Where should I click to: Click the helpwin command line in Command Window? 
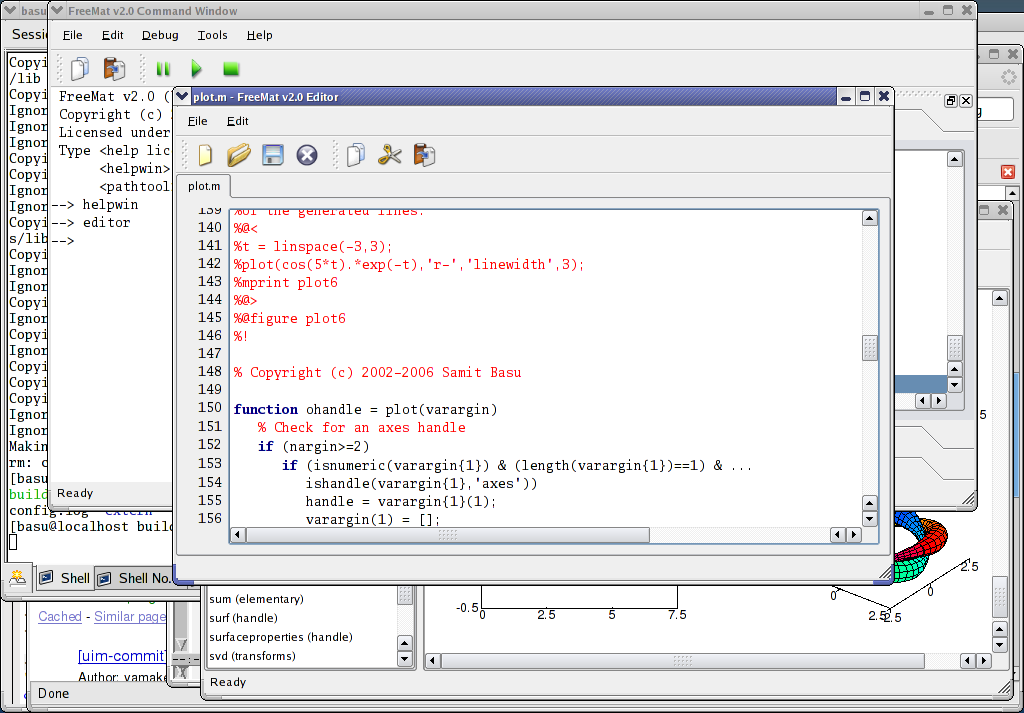click(95, 204)
